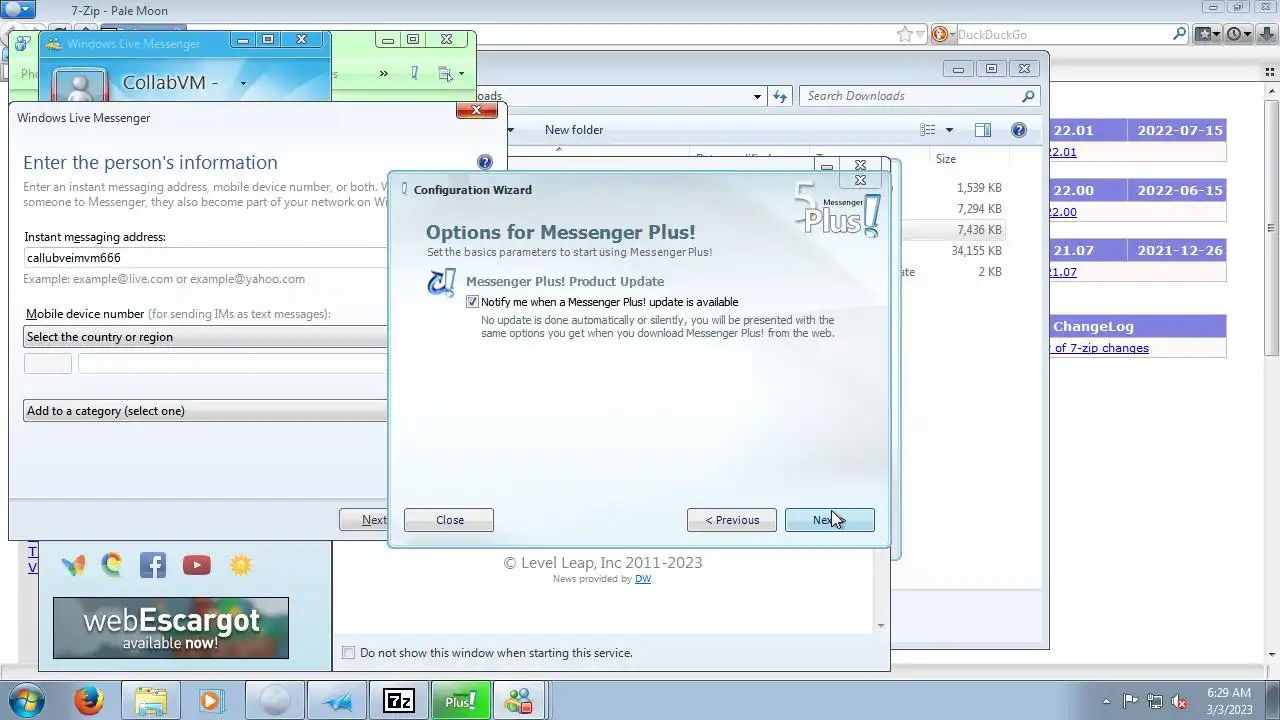Change Explorer view icon

[x=927, y=130]
